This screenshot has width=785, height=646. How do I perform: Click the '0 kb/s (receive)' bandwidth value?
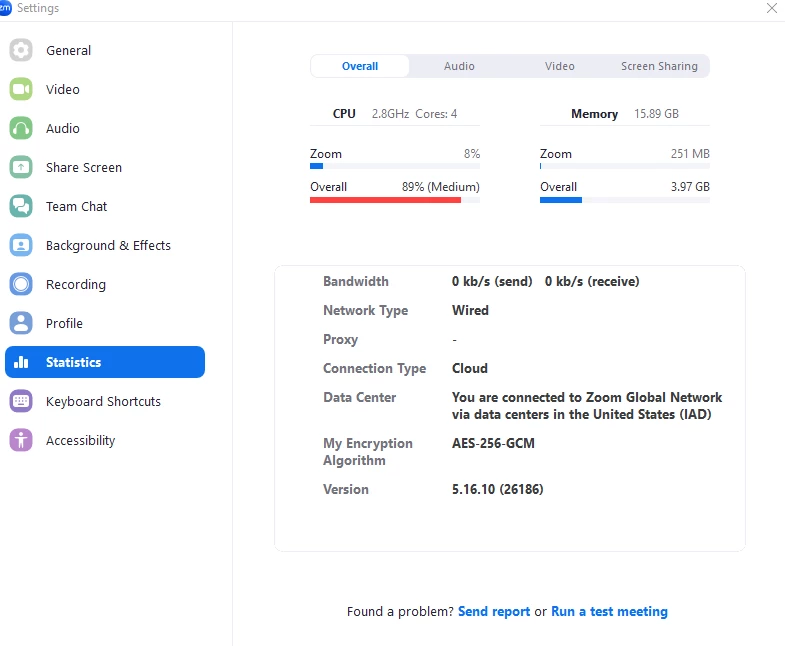pos(592,281)
